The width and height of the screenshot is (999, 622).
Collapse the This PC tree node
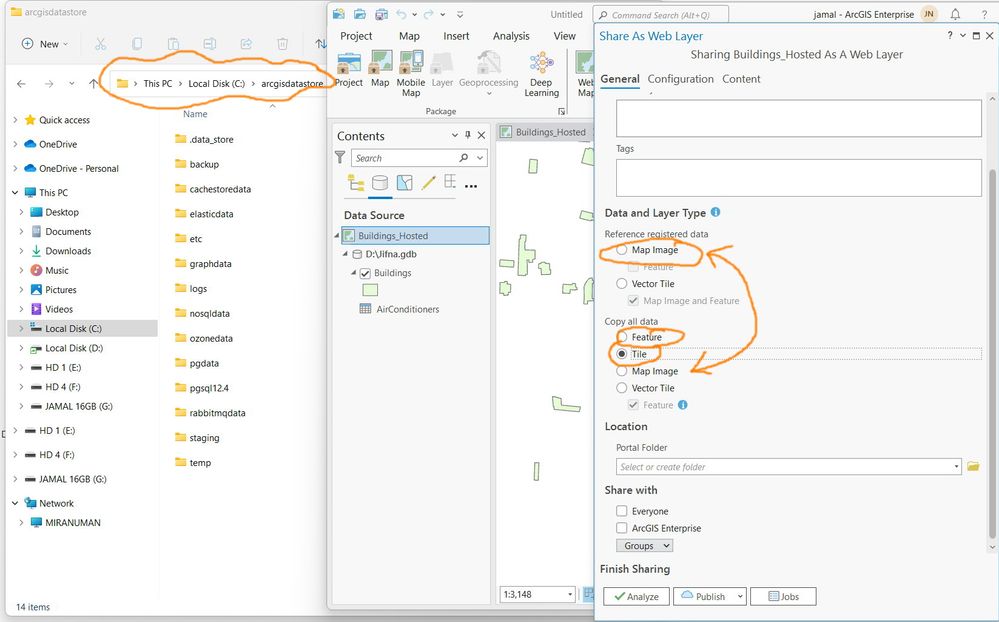(x=15, y=192)
